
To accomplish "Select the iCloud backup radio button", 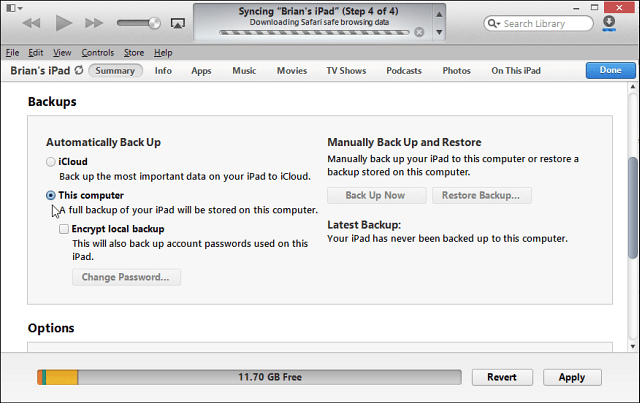I will (51, 162).
